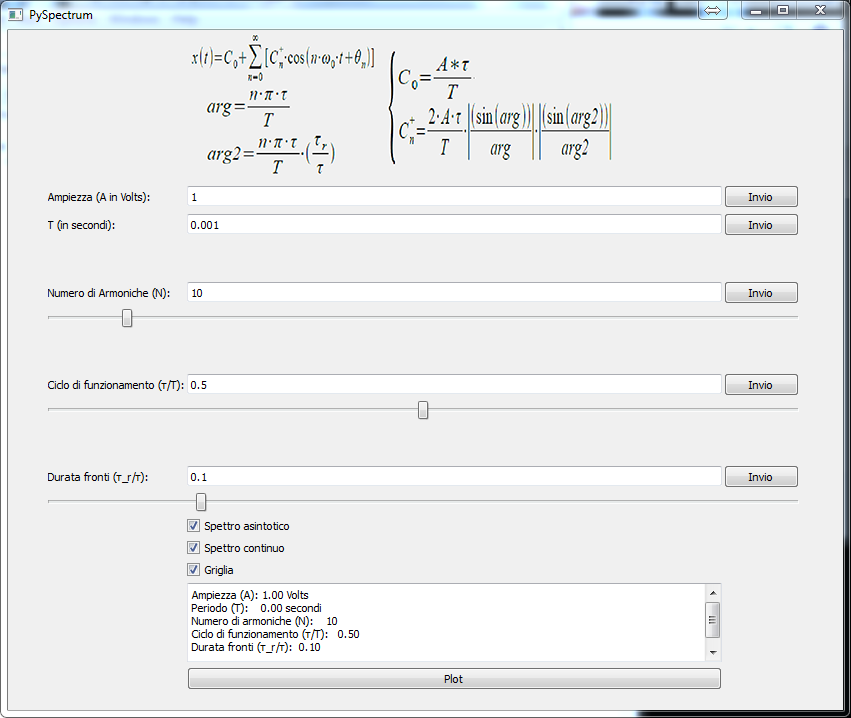Select the Durata fronti slider handle
Viewport: 851px width, 718px height.
point(200,502)
